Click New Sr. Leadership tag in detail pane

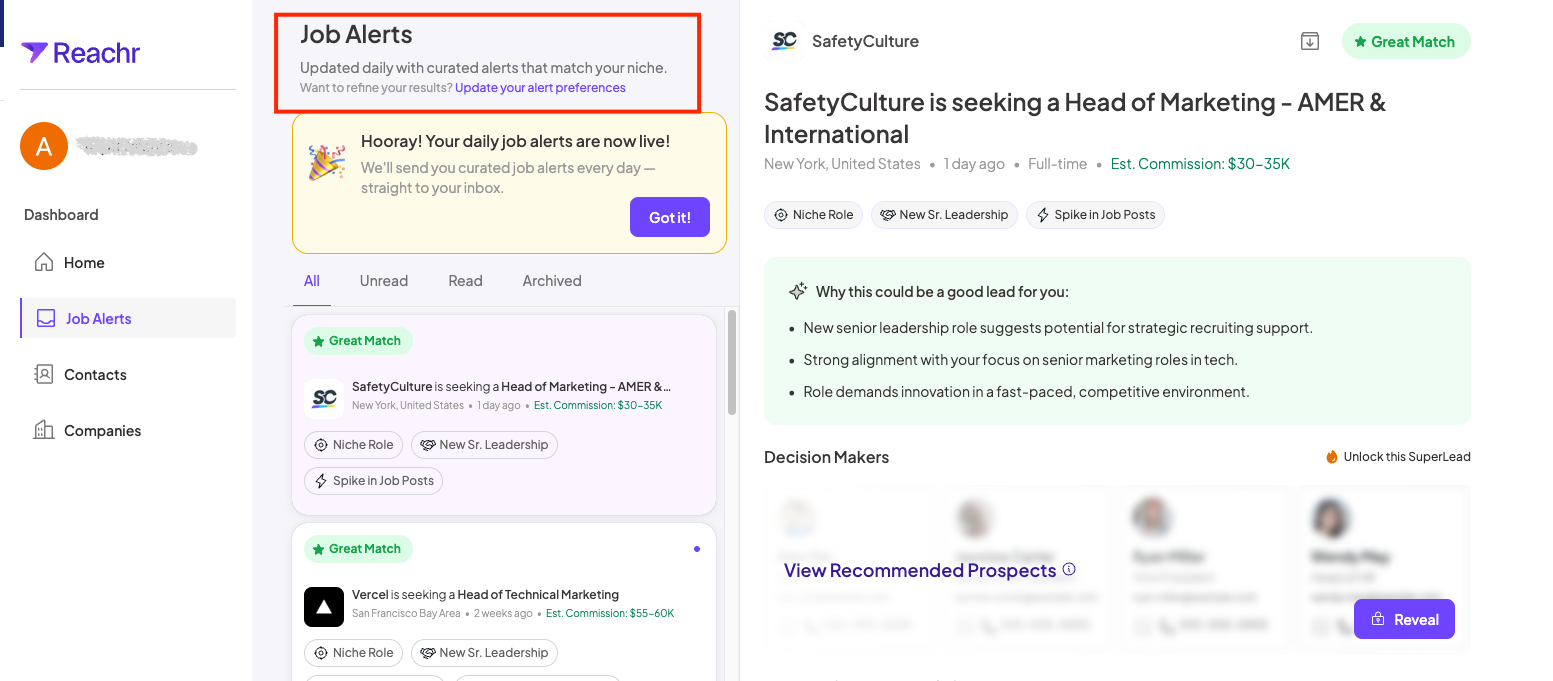click(x=944, y=215)
